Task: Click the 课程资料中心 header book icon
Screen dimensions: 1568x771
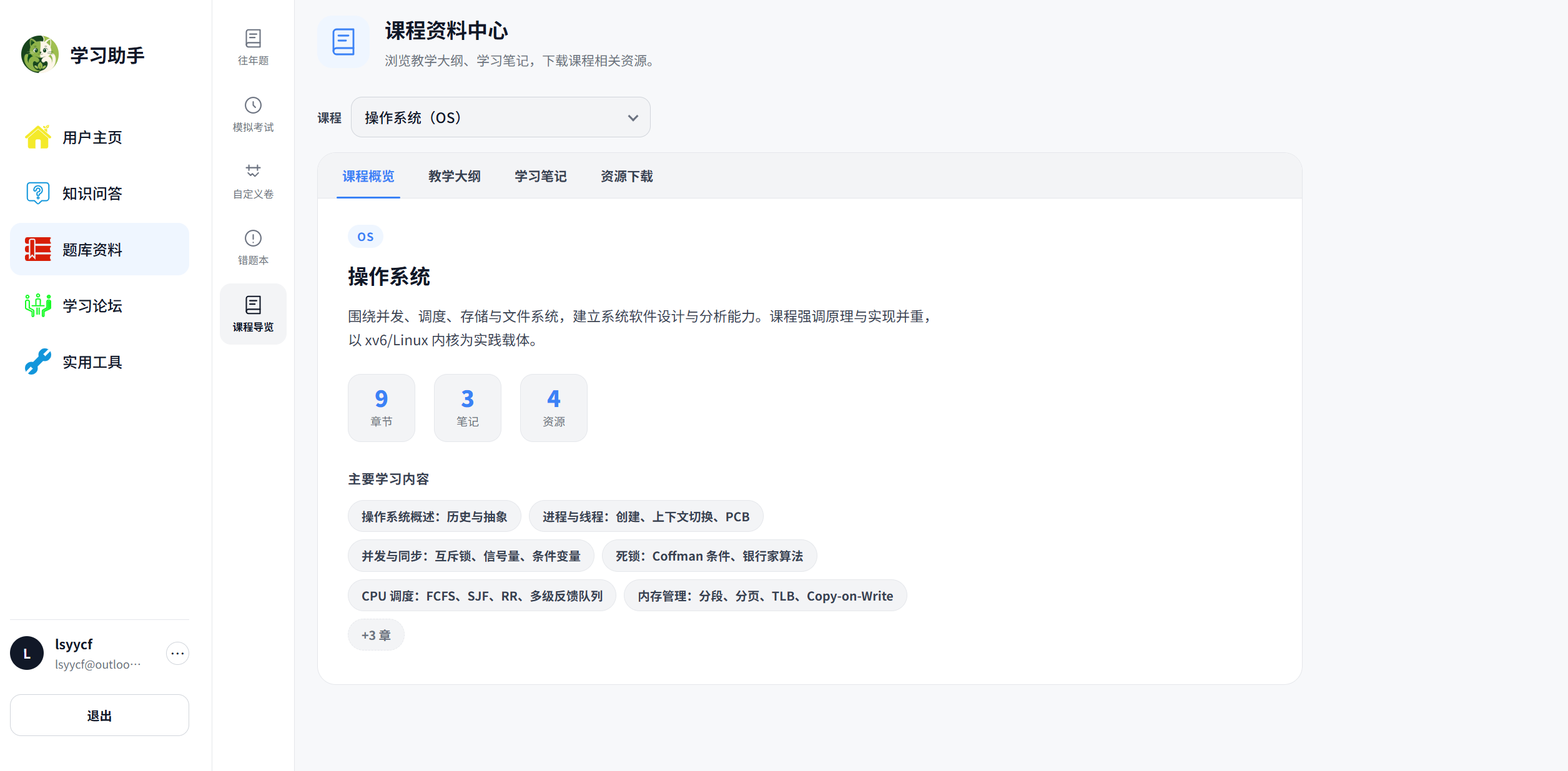Action: click(x=343, y=42)
